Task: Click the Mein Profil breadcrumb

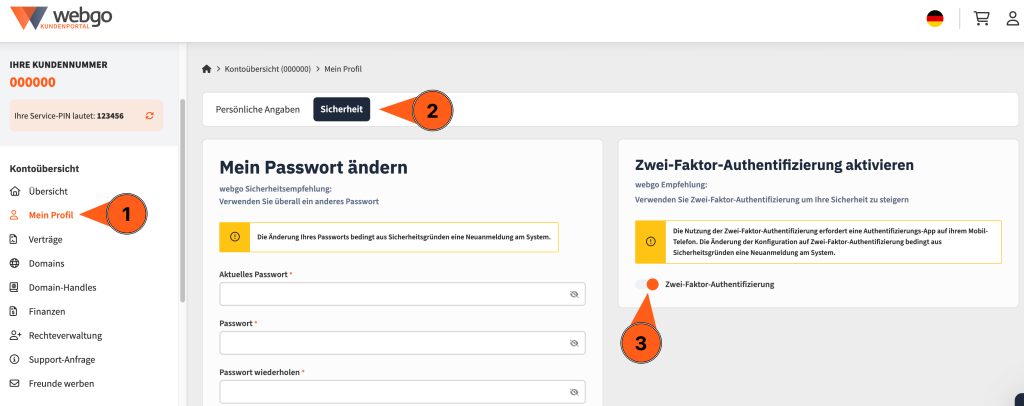Action: pyautogui.click(x=343, y=69)
